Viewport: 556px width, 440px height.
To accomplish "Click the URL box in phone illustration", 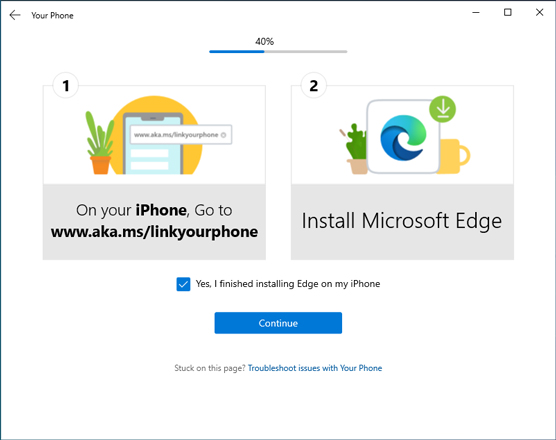I will point(181,135).
